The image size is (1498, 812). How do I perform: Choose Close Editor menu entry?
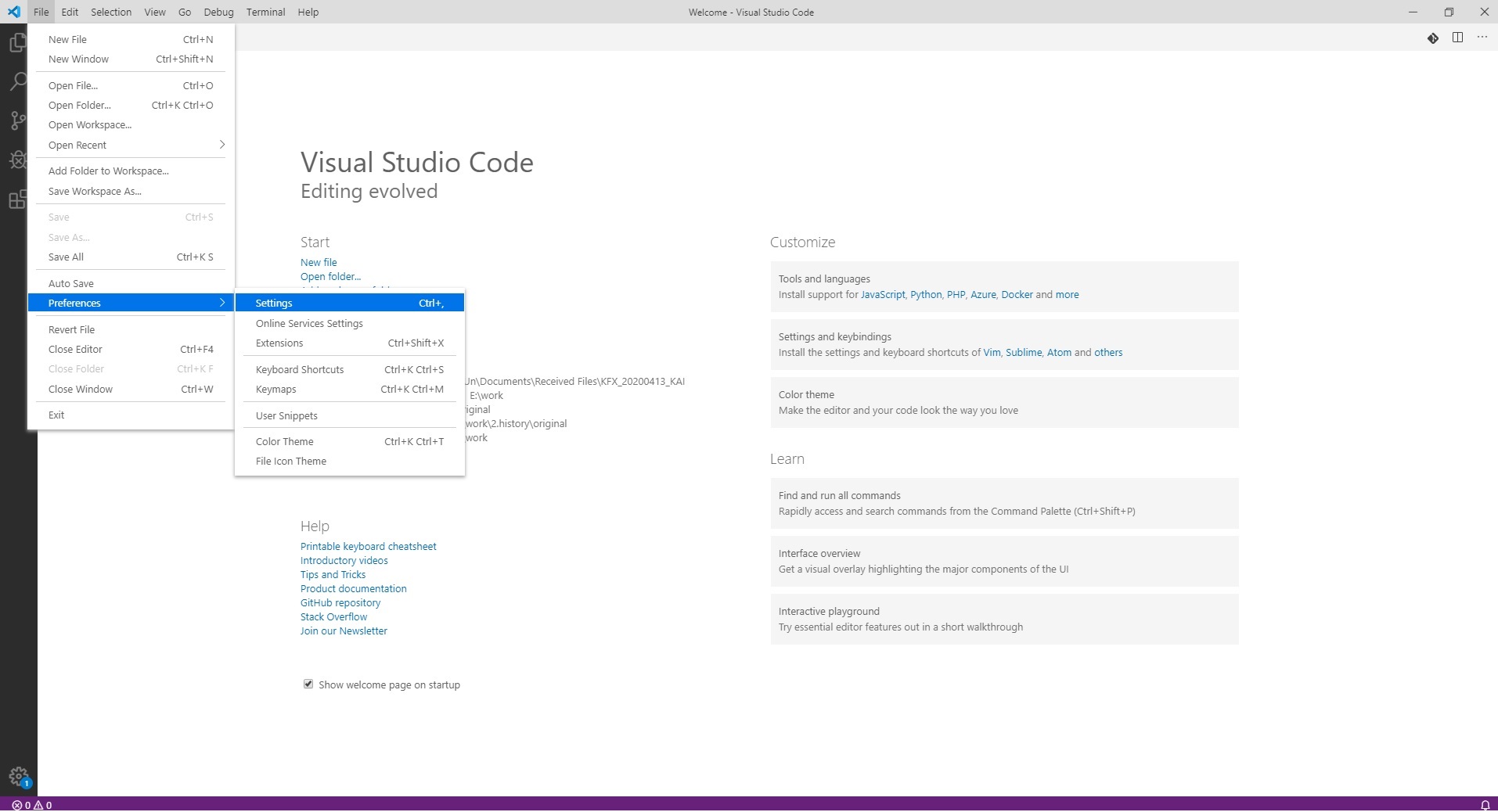tap(131, 349)
